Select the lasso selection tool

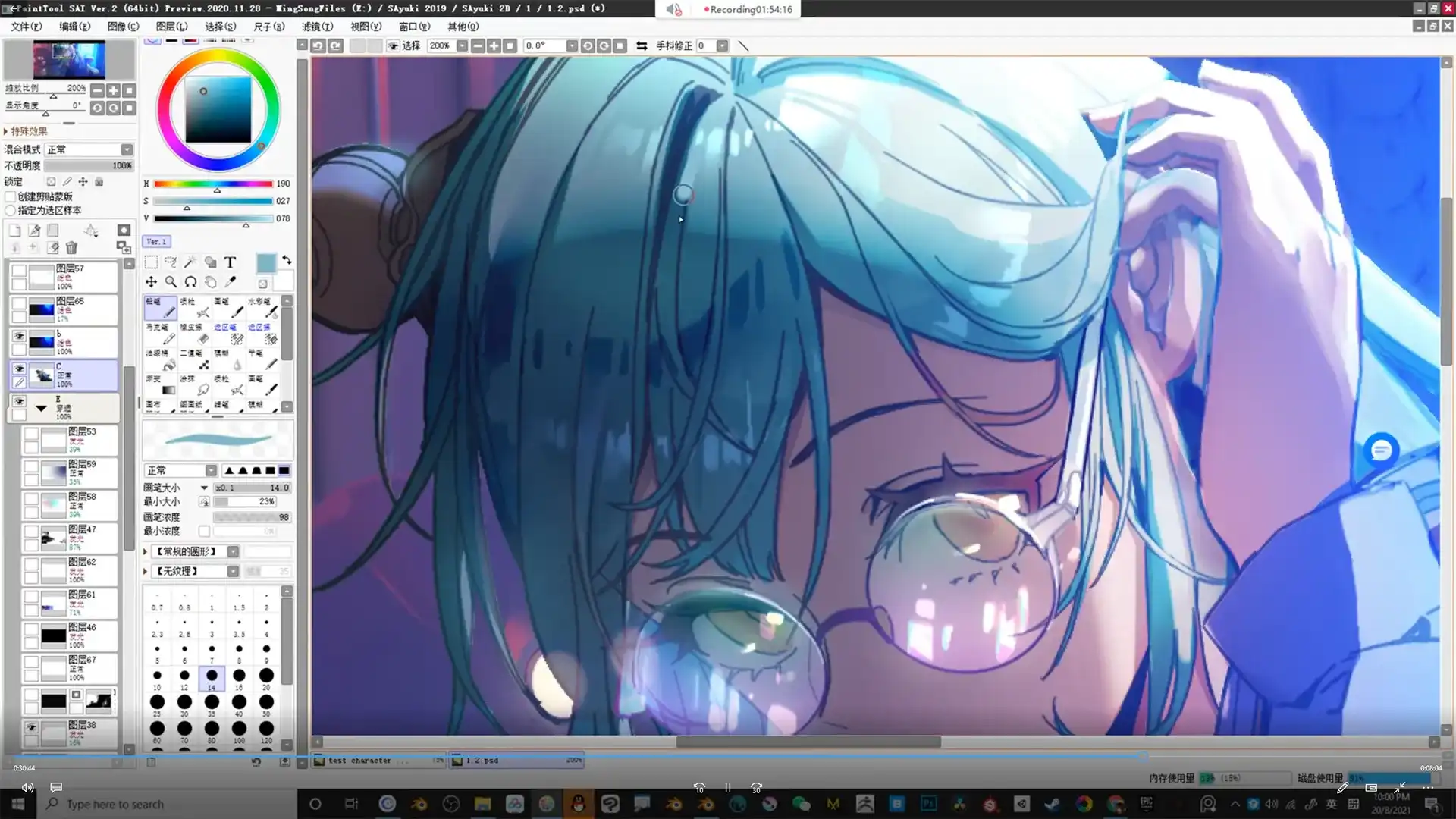[x=171, y=262]
